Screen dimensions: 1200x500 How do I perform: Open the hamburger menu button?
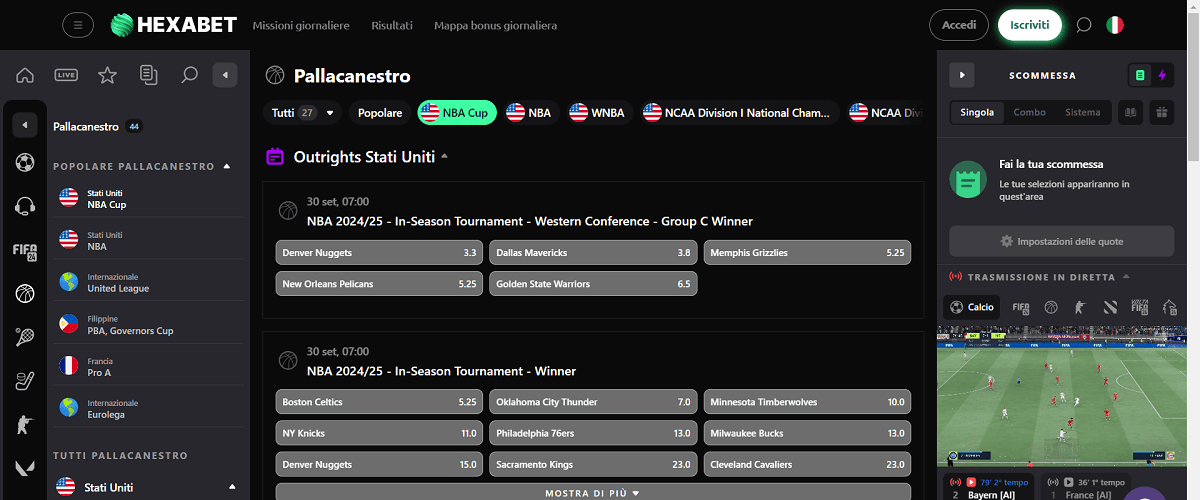[78, 25]
